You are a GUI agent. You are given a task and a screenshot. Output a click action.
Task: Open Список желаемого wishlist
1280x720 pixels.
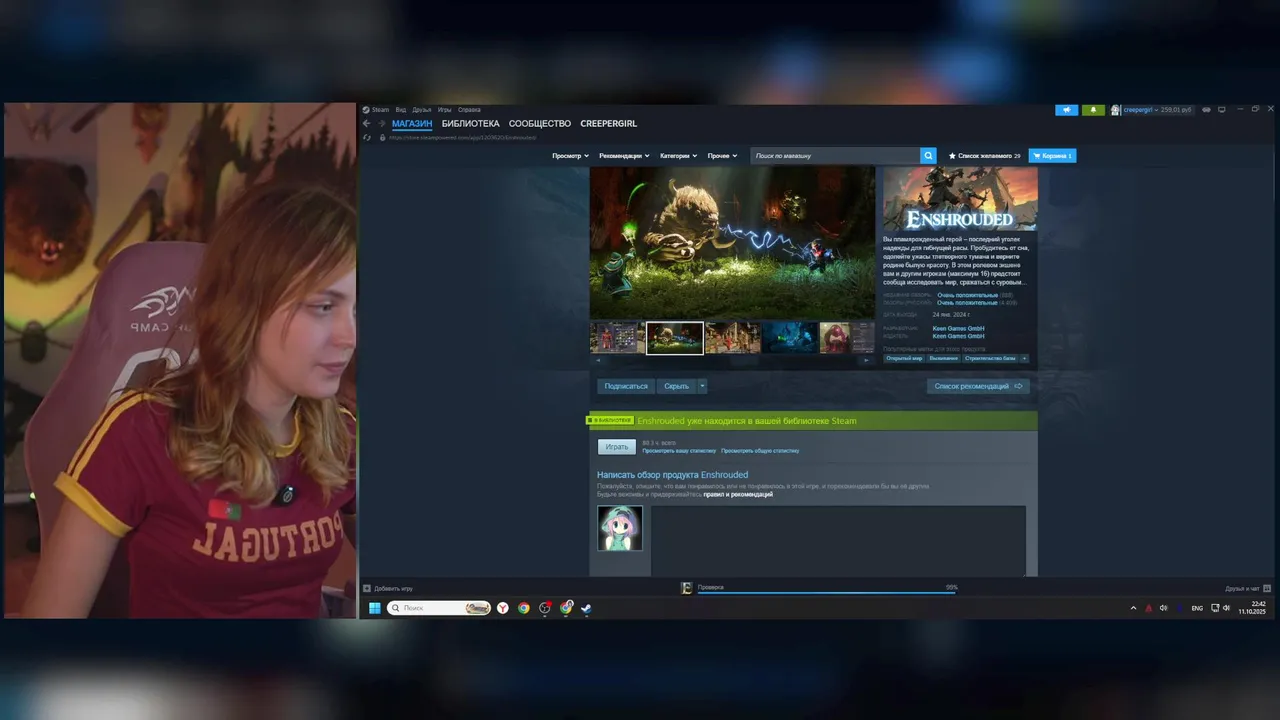click(984, 156)
